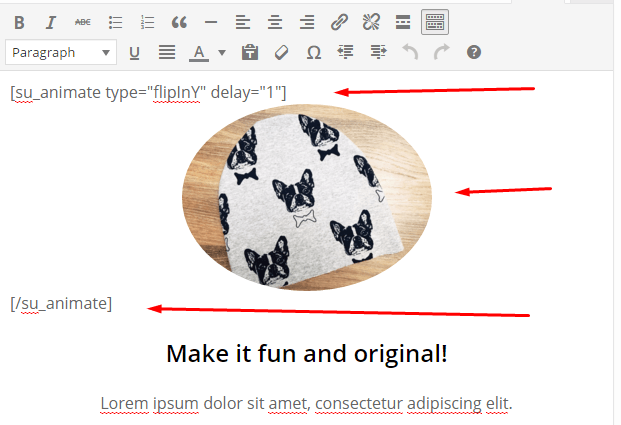
Task: Insert horizontal line
Action: click(x=211, y=21)
